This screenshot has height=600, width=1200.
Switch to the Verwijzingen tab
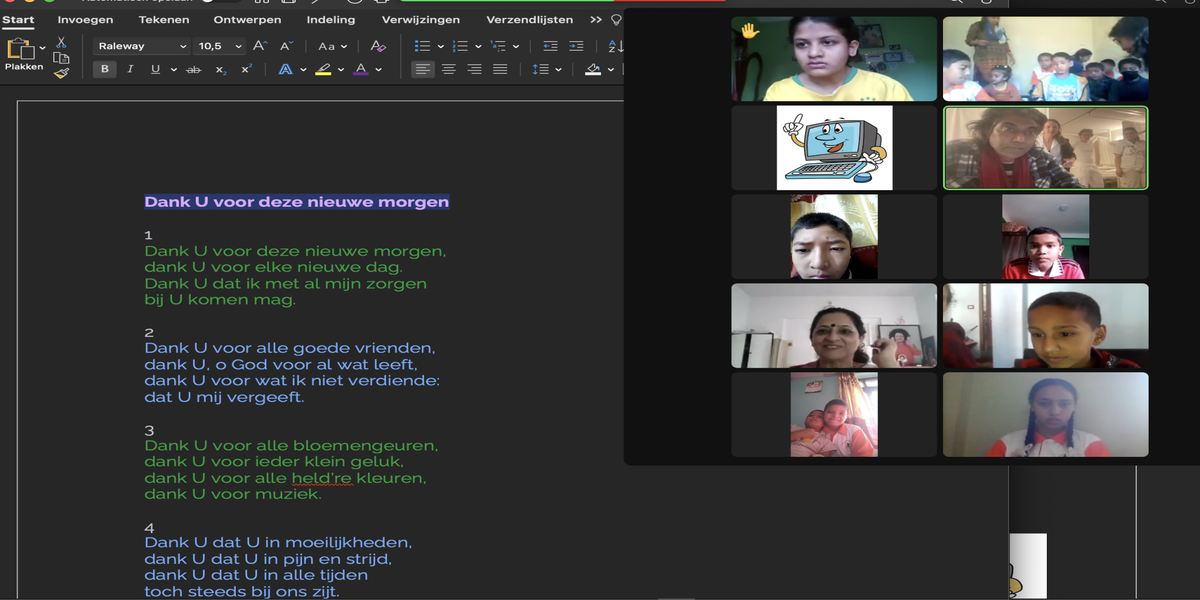point(421,19)
